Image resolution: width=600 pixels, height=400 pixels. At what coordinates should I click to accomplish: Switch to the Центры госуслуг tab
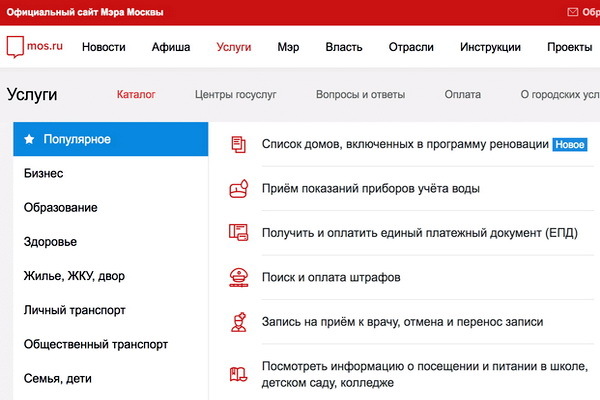point(235,95)
